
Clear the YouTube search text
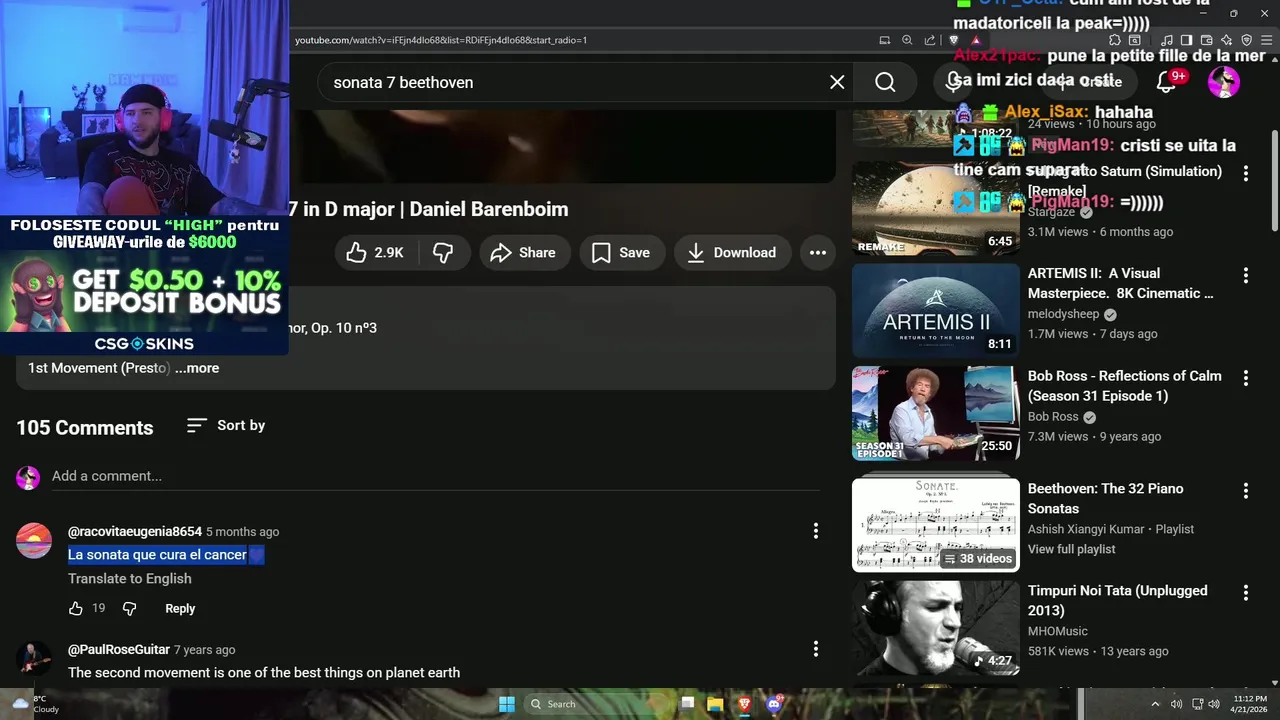[x=837, y=82]
